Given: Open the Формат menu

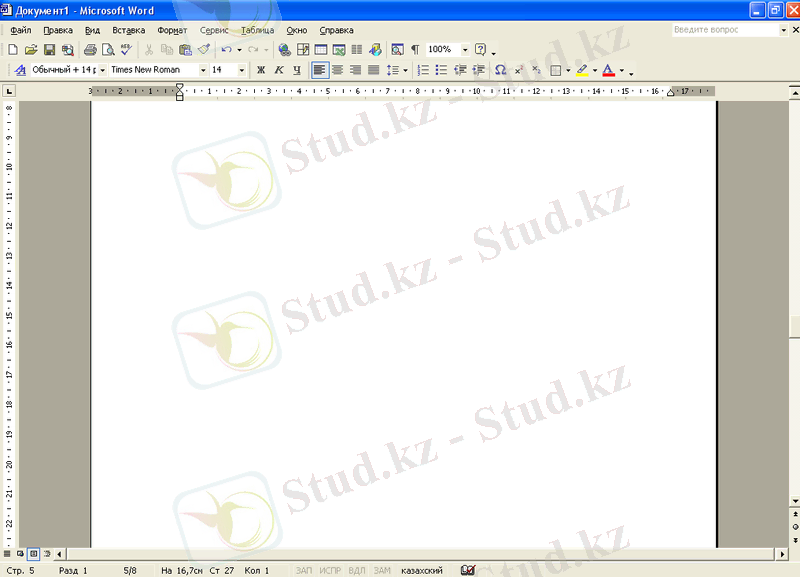Looking at the screenshot, I should click(172, 30).
